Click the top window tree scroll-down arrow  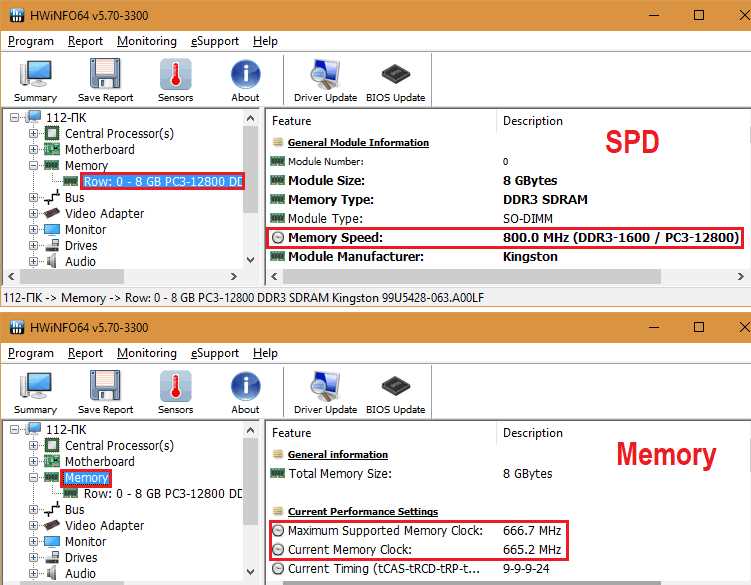click(250, 260)
